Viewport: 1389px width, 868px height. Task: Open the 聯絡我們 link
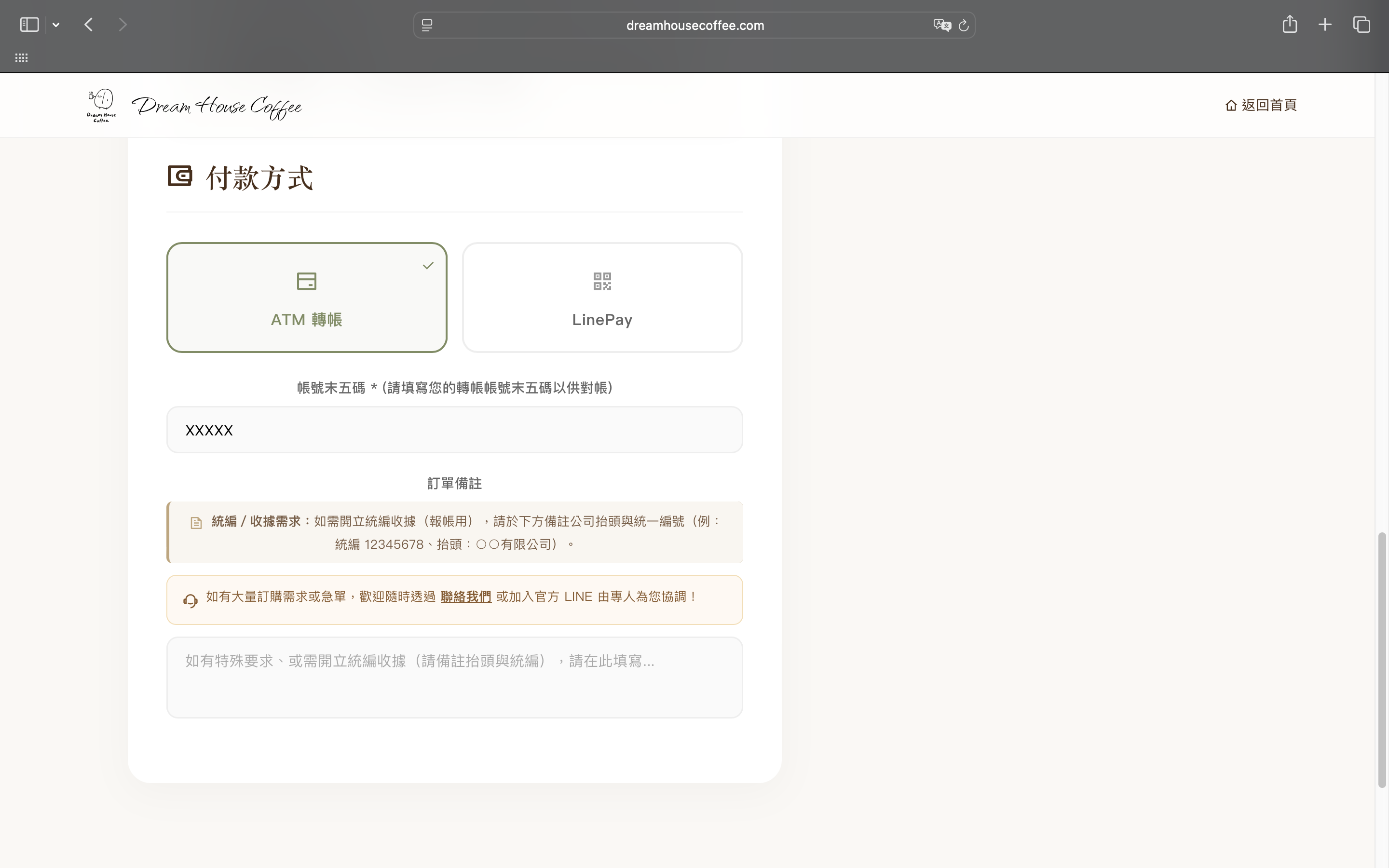pyautogui.click(x=465, y=597)
